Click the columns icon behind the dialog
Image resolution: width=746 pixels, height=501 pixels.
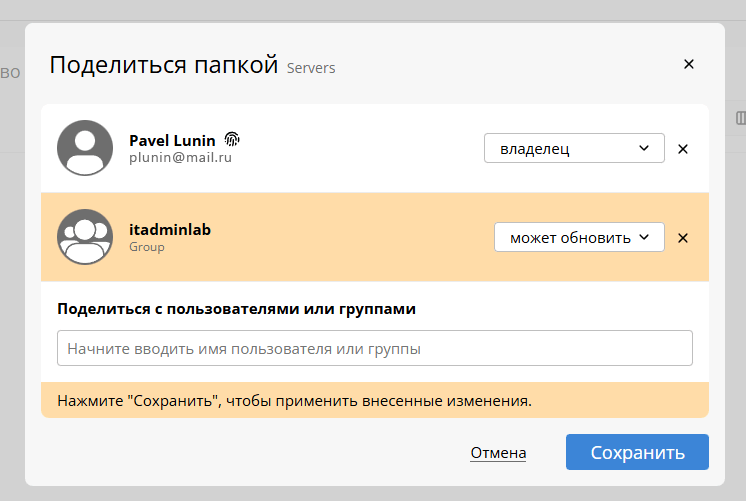click(x=740, y=118)
